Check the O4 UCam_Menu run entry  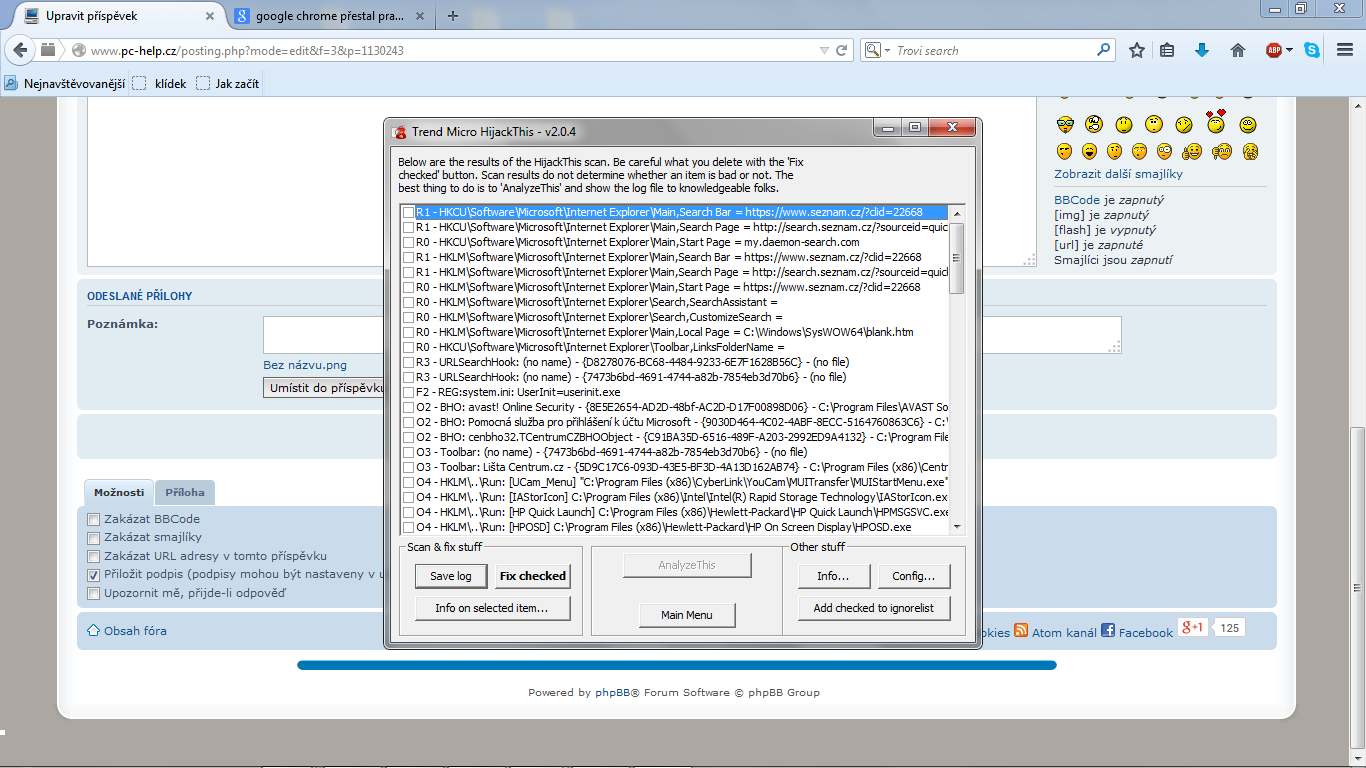(408, 482)
